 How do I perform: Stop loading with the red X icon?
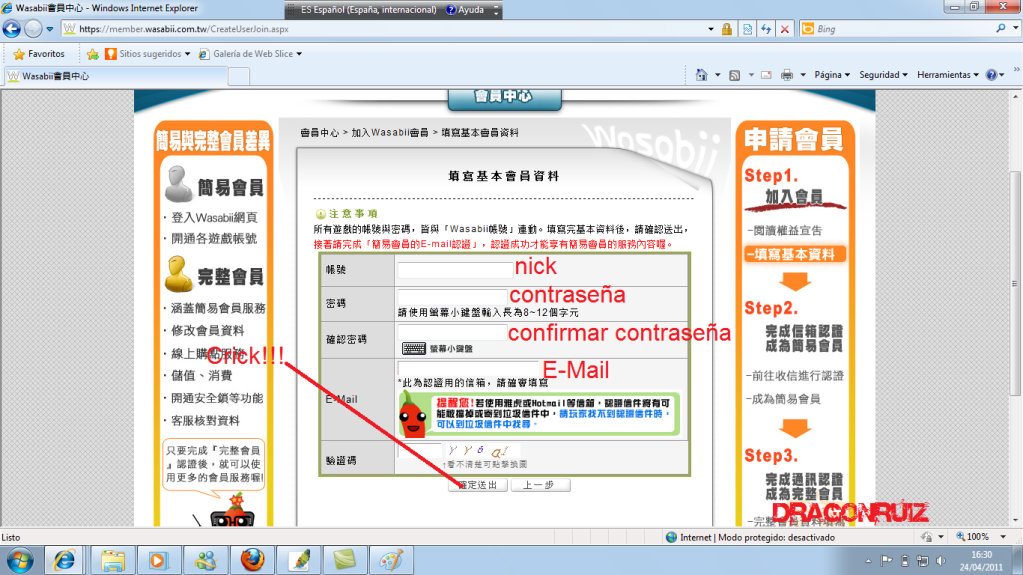point(785,29)
